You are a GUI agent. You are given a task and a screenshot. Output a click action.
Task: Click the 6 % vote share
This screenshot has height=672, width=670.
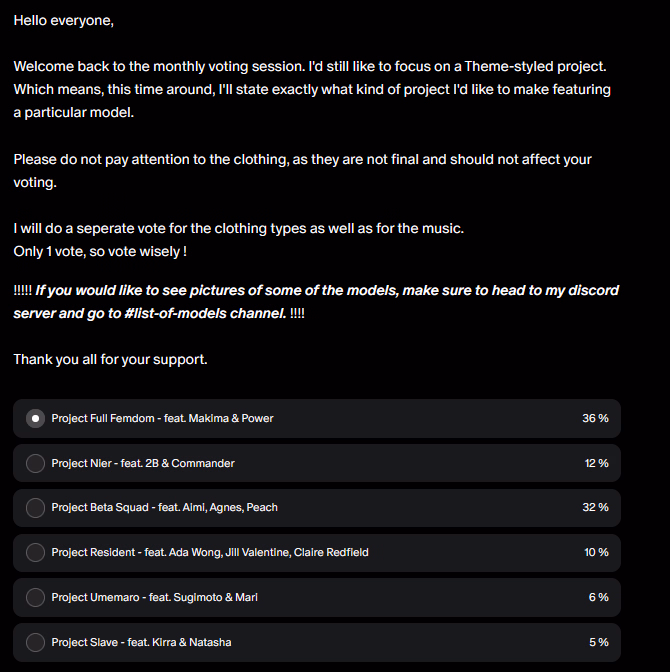[598, 597]
